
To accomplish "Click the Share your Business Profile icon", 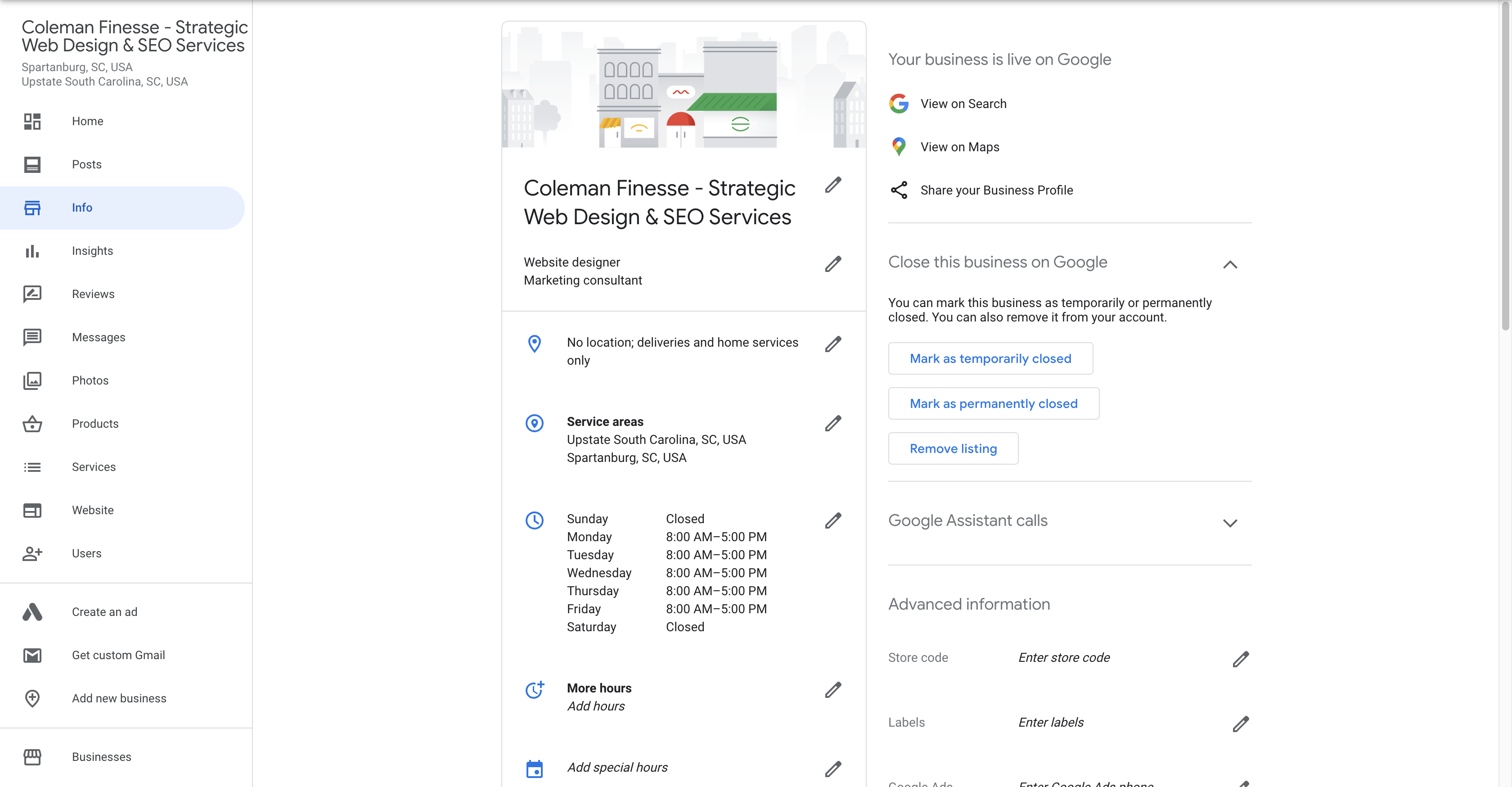I will 899,190.
